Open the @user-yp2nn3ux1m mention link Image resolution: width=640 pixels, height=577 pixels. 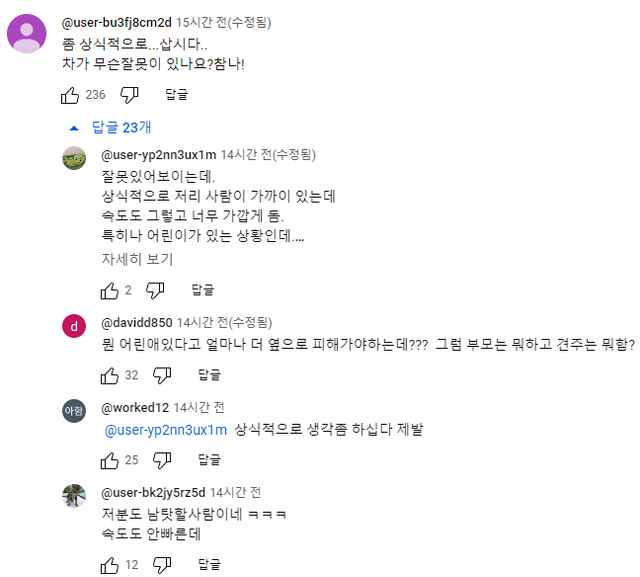tap(166, 429)
